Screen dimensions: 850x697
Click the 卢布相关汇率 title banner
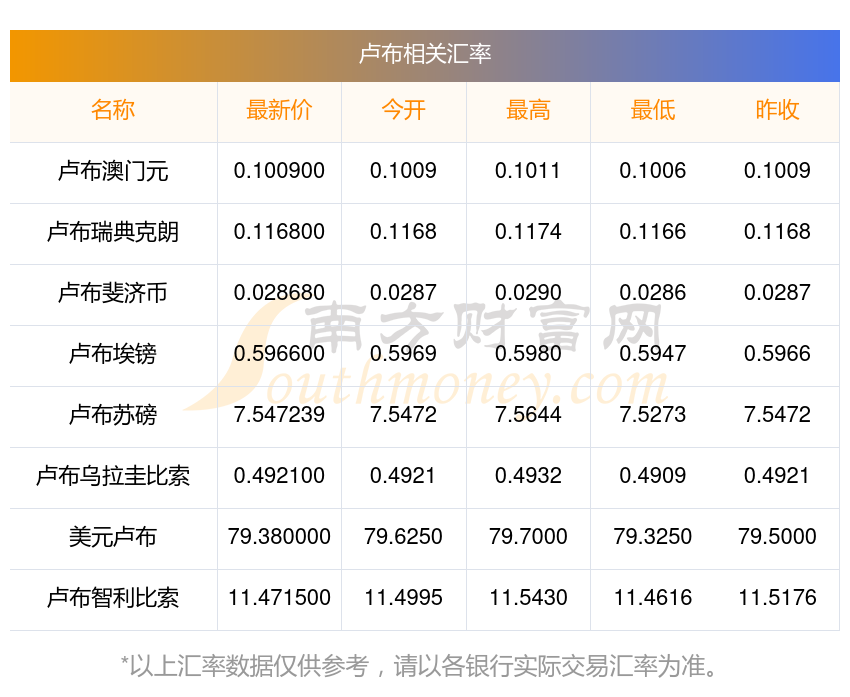click(425, 54)
